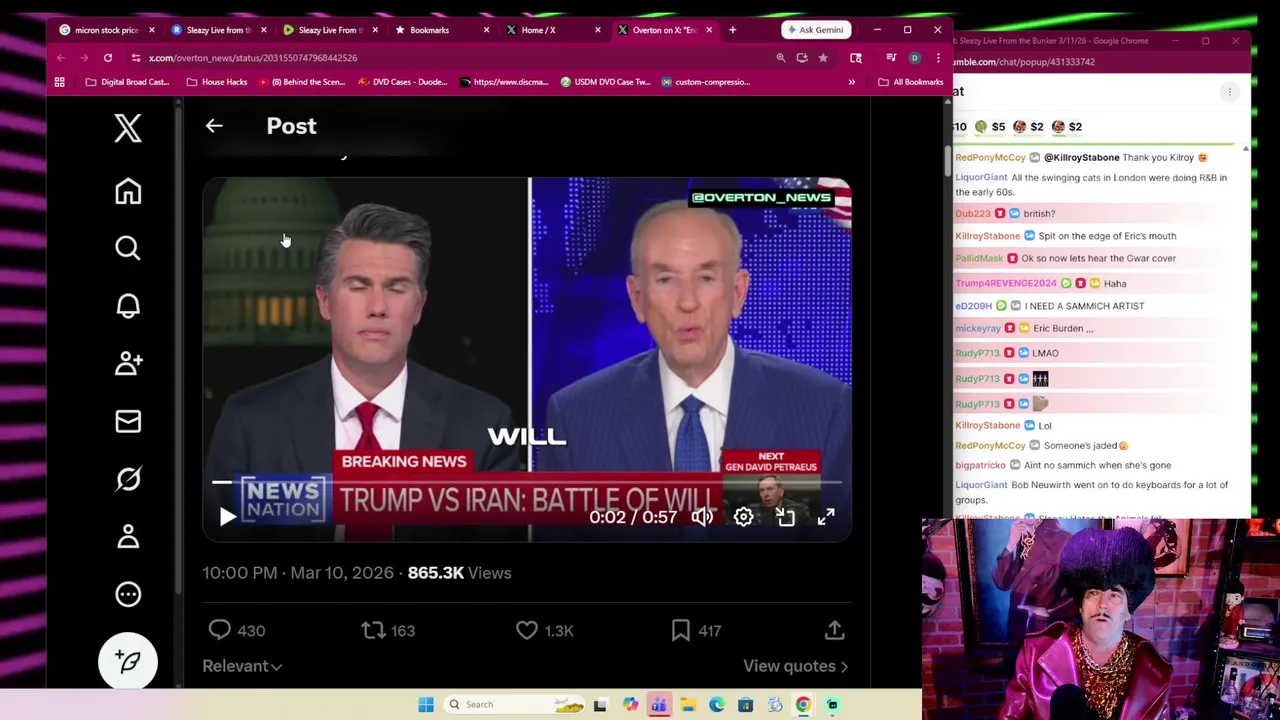The image size is (1280, 720).
Task: Open Notifications bell in sidebar
Action: [x=128, y=306]
